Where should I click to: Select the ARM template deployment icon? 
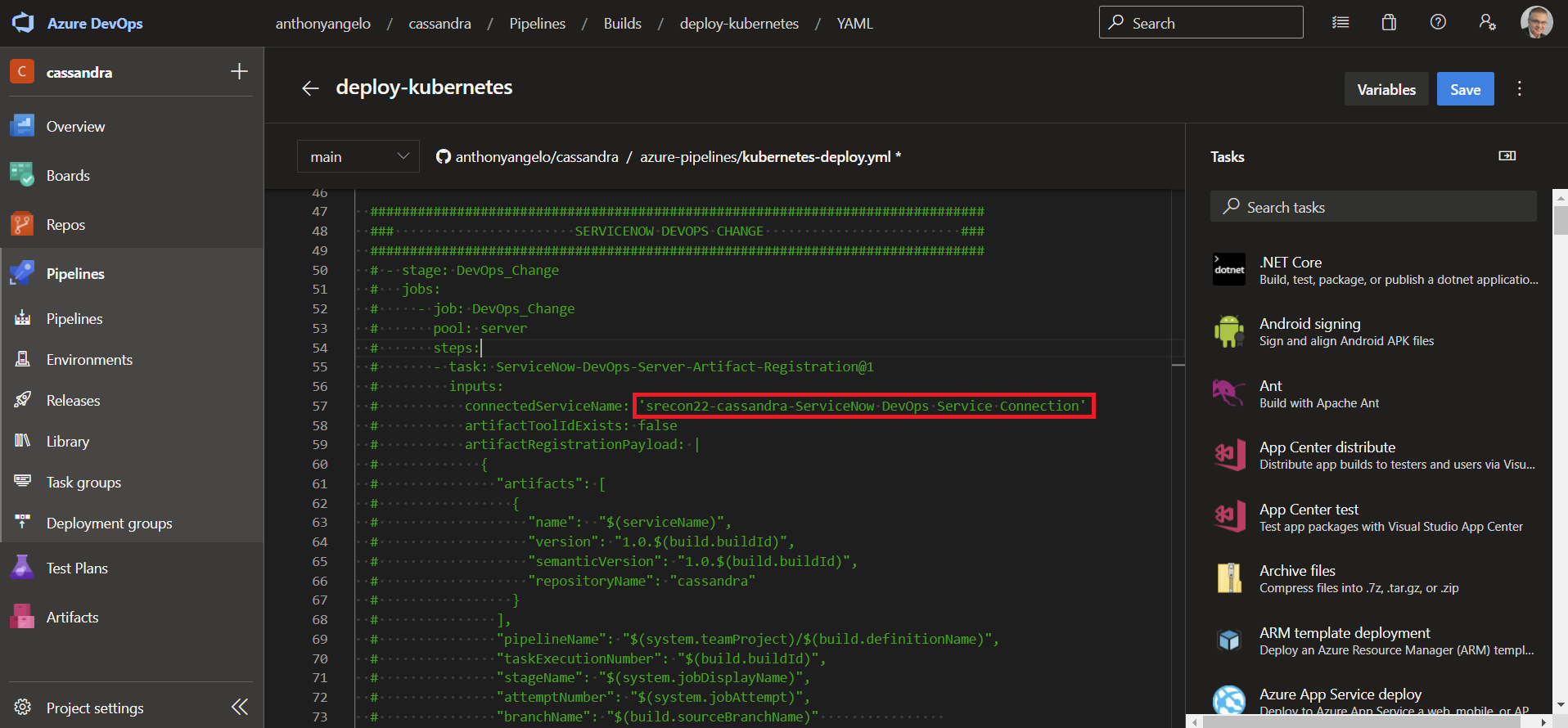[x=1229, y=640]
